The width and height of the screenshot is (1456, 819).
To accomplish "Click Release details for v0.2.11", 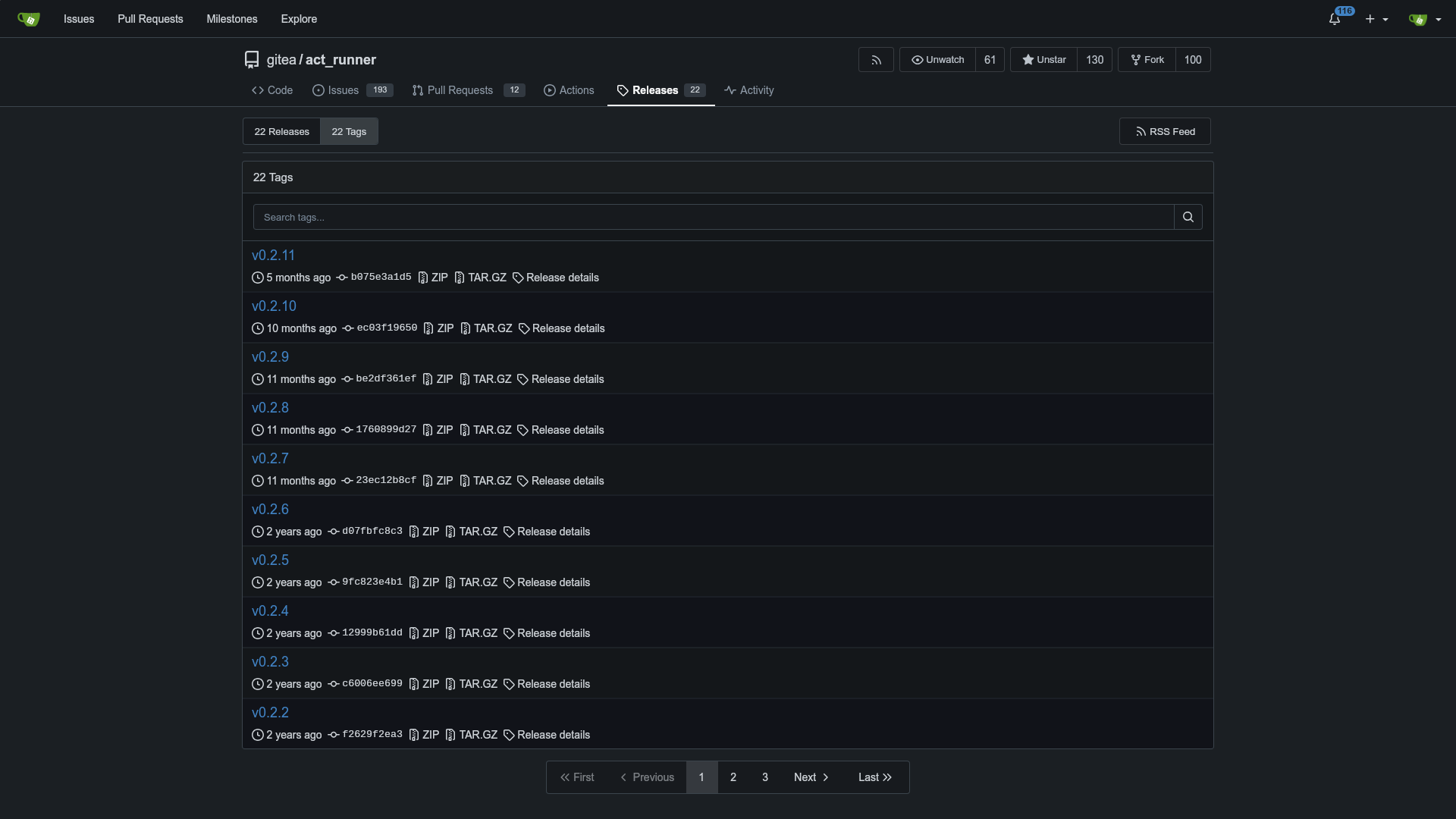I will click(556, 277).
